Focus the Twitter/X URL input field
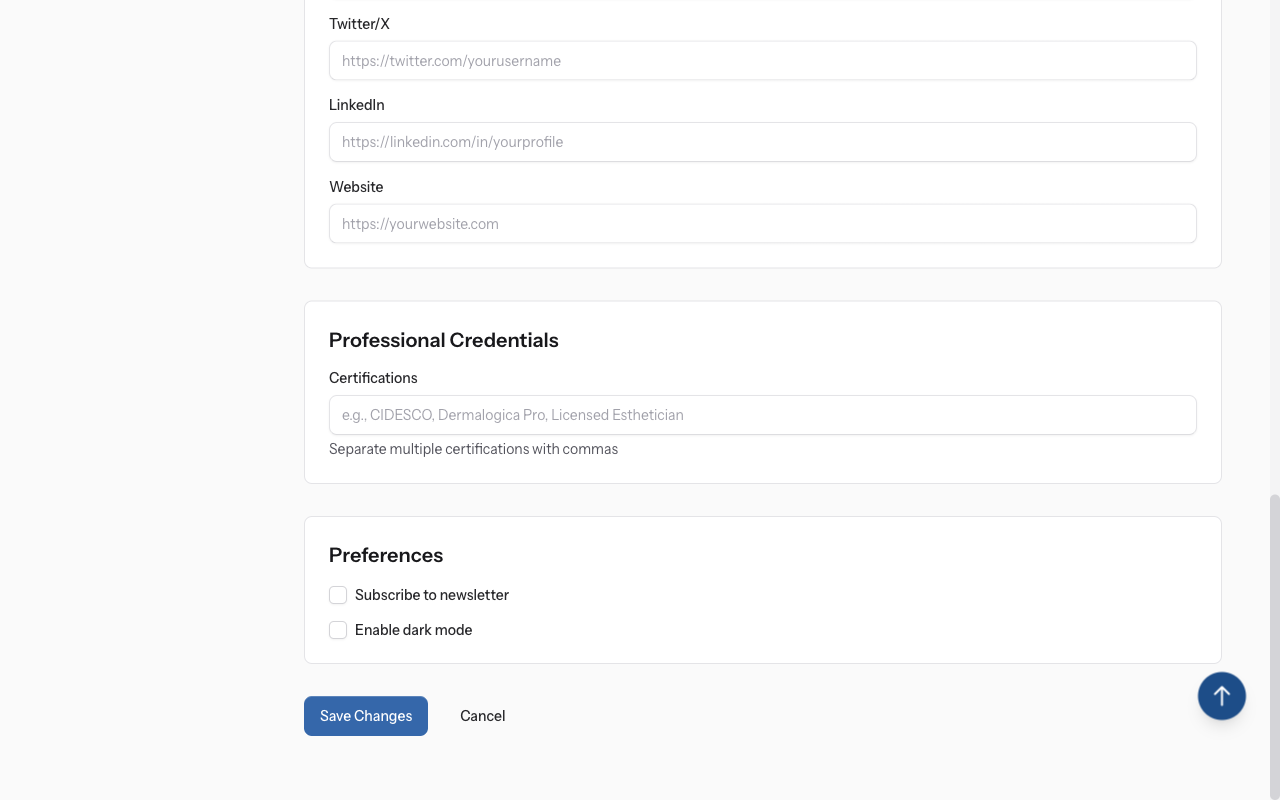The image size is (1280, 800). pos(762,61)
